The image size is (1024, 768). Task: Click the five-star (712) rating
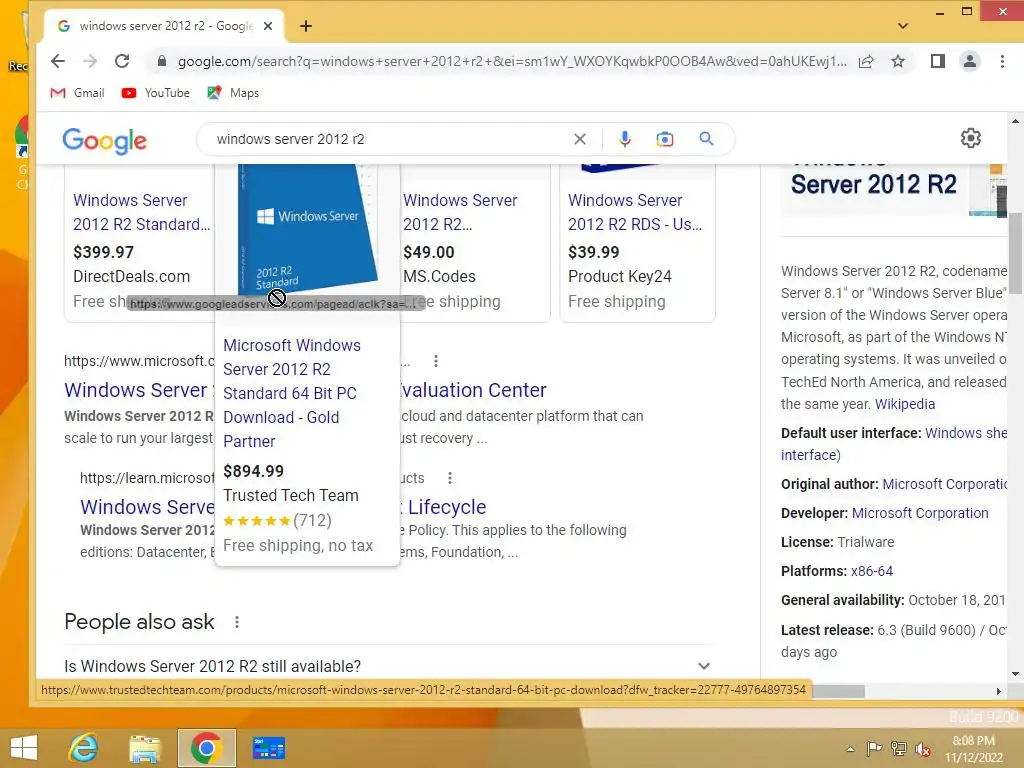point(278,520)
